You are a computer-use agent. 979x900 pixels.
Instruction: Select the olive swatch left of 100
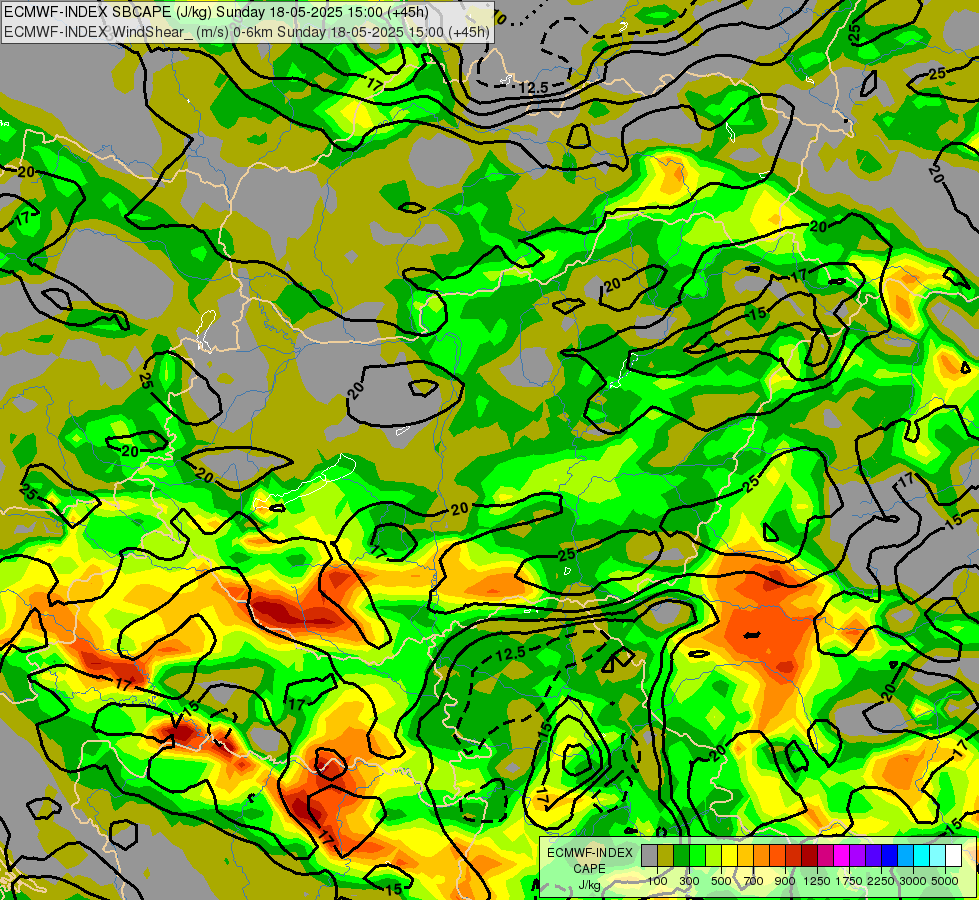coord(666,856)
